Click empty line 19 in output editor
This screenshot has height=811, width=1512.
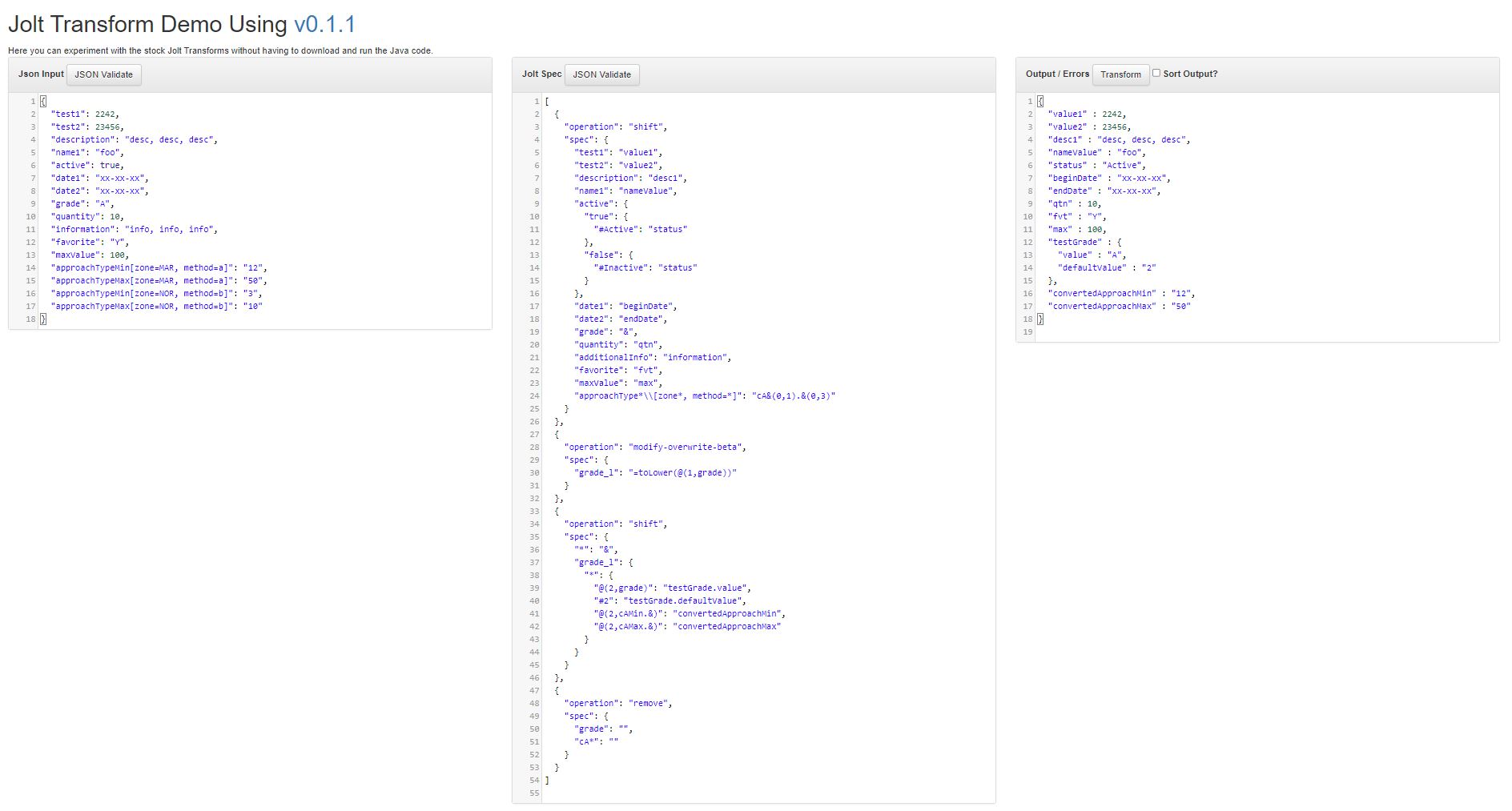pyautogui.click(x=1266, y=332)
